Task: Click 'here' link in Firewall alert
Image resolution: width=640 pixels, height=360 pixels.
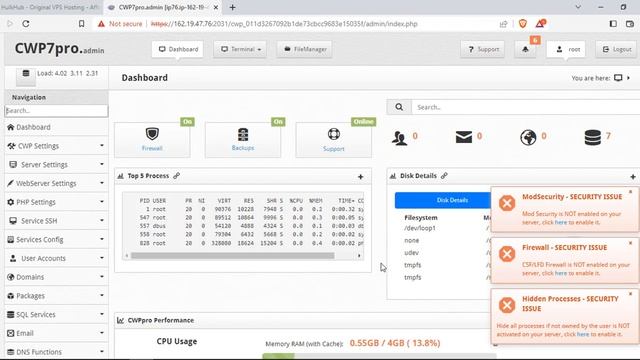Action: point(561,273)
